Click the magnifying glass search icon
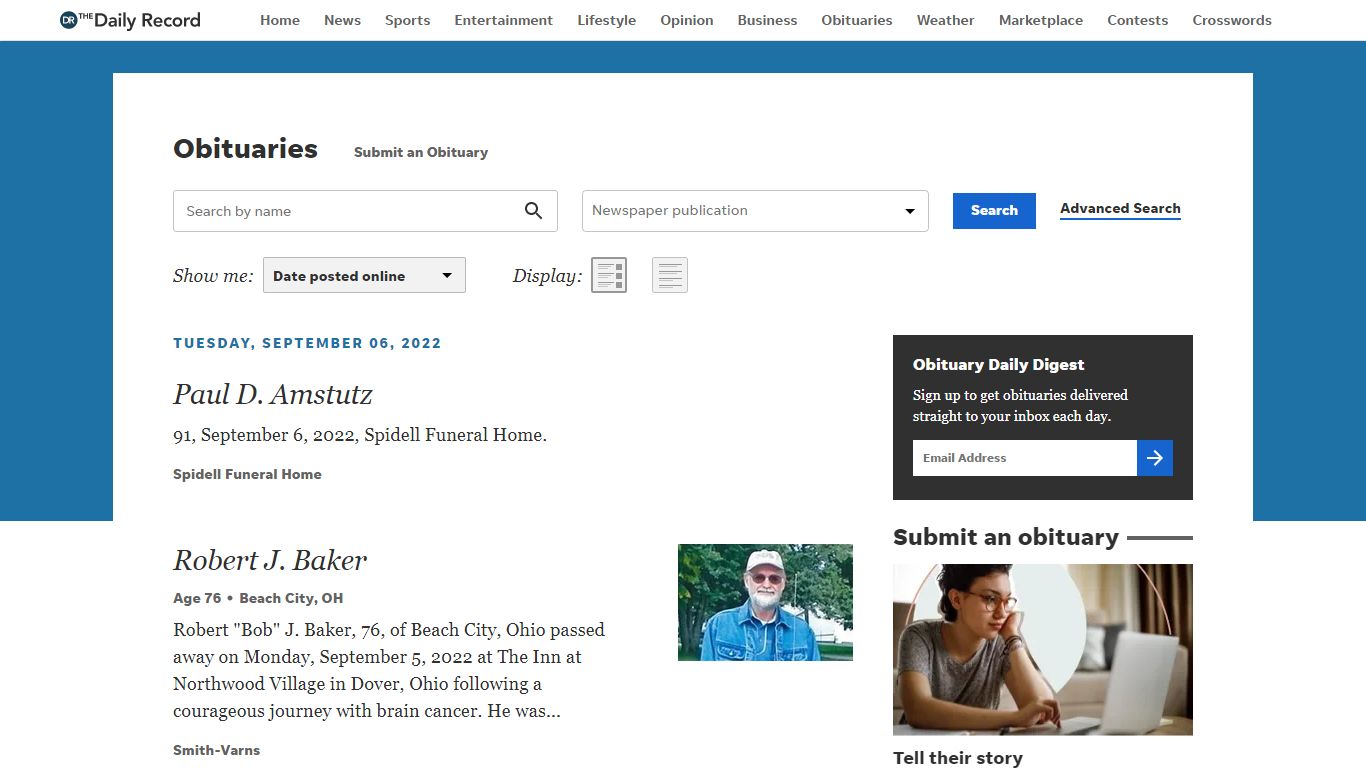 (x=533, y=211)
